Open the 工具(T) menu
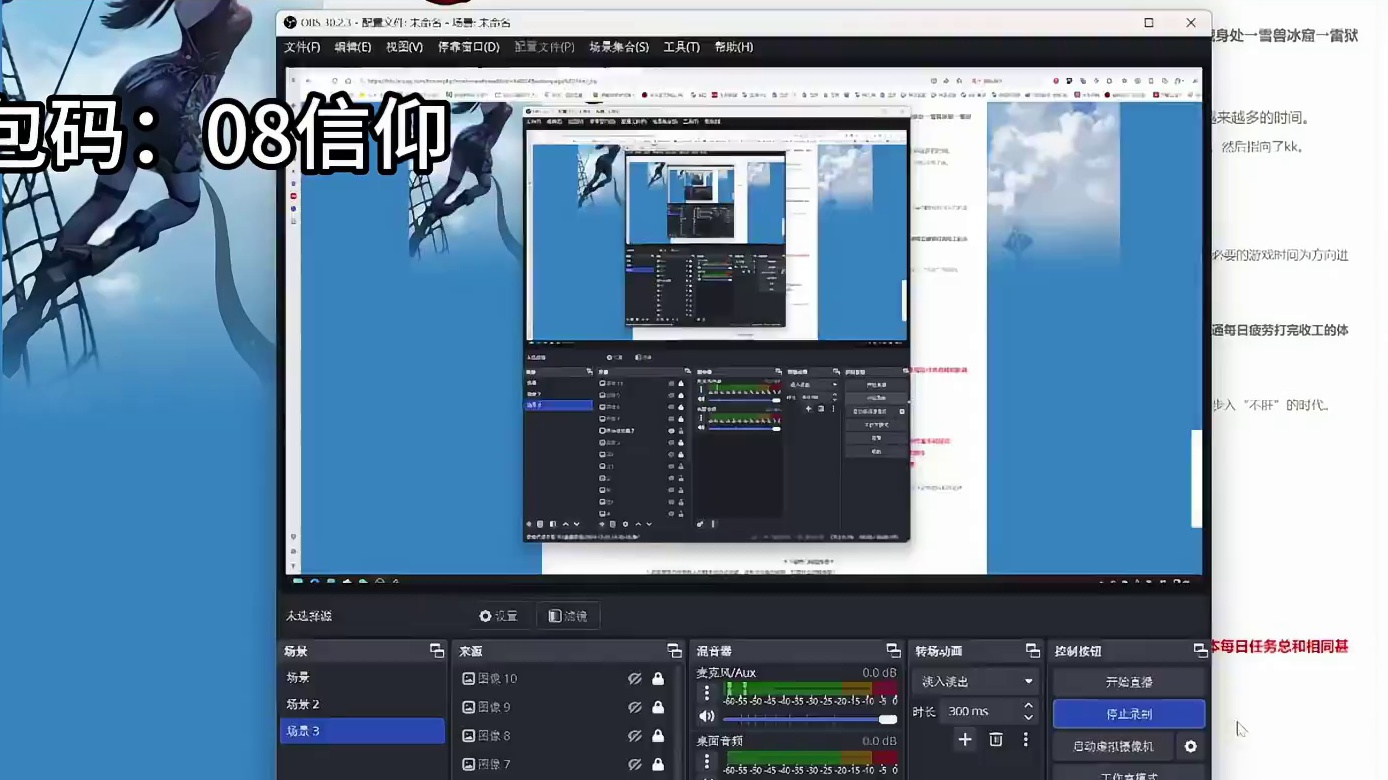 point(681,47)
